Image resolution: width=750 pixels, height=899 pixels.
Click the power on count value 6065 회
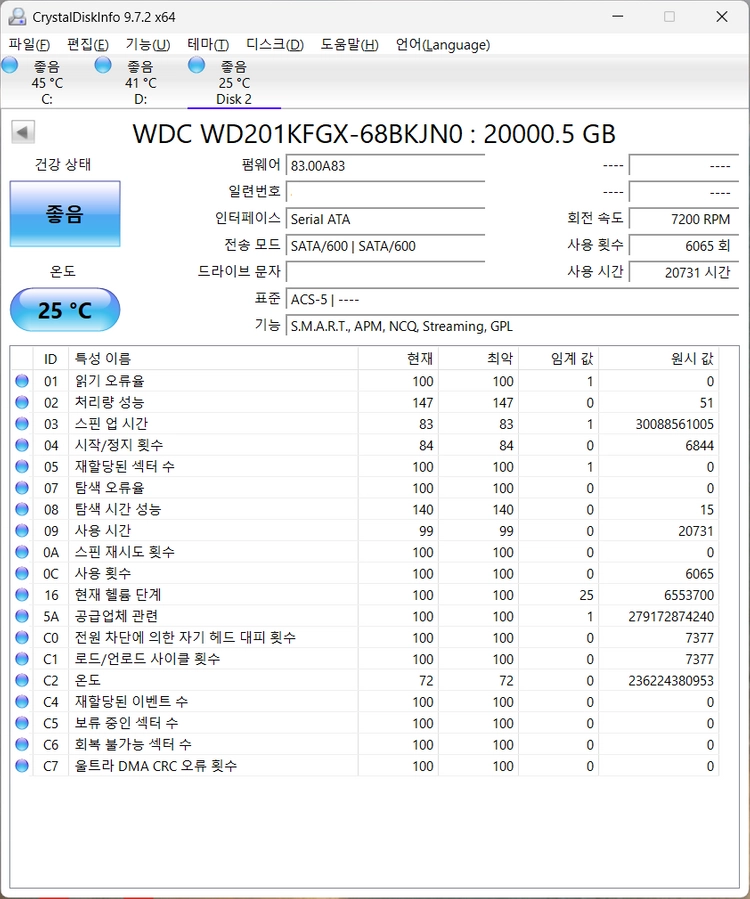click(683, 246)
